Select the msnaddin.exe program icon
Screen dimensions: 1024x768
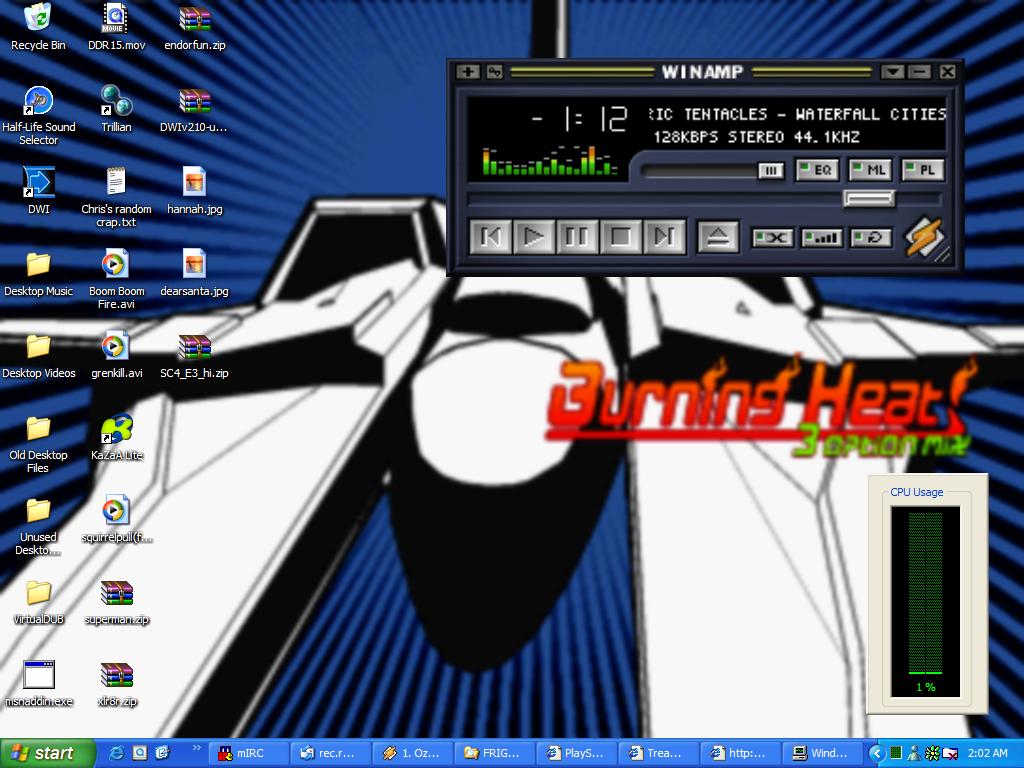pos(38,676)
